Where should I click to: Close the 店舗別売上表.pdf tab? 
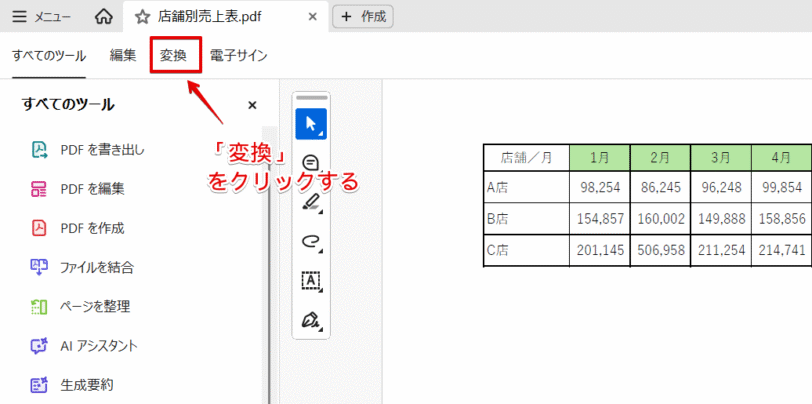click(x=312, y=17)
